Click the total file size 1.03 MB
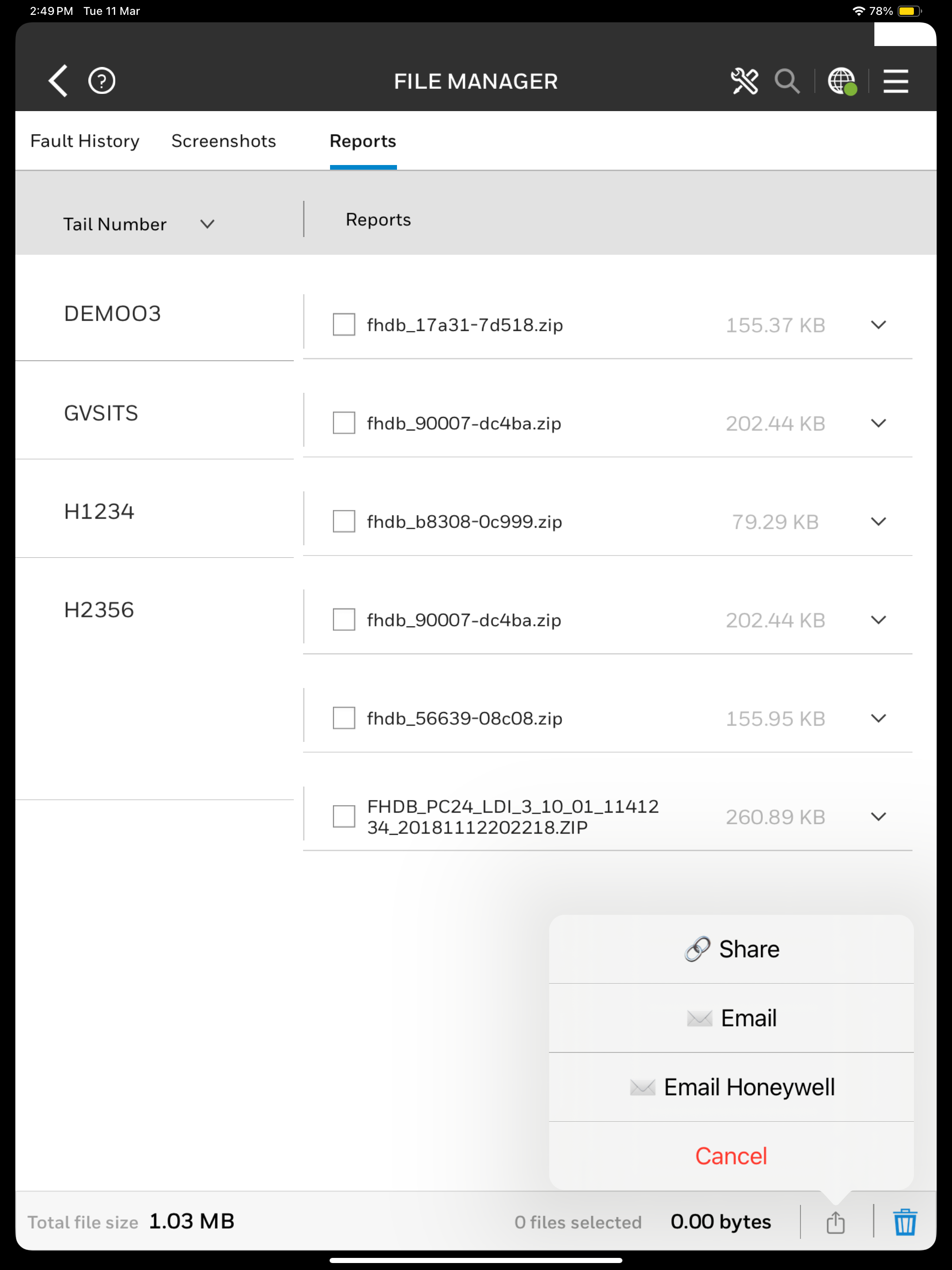Viewport: 952px width, 1270px height. [191, 1221]
